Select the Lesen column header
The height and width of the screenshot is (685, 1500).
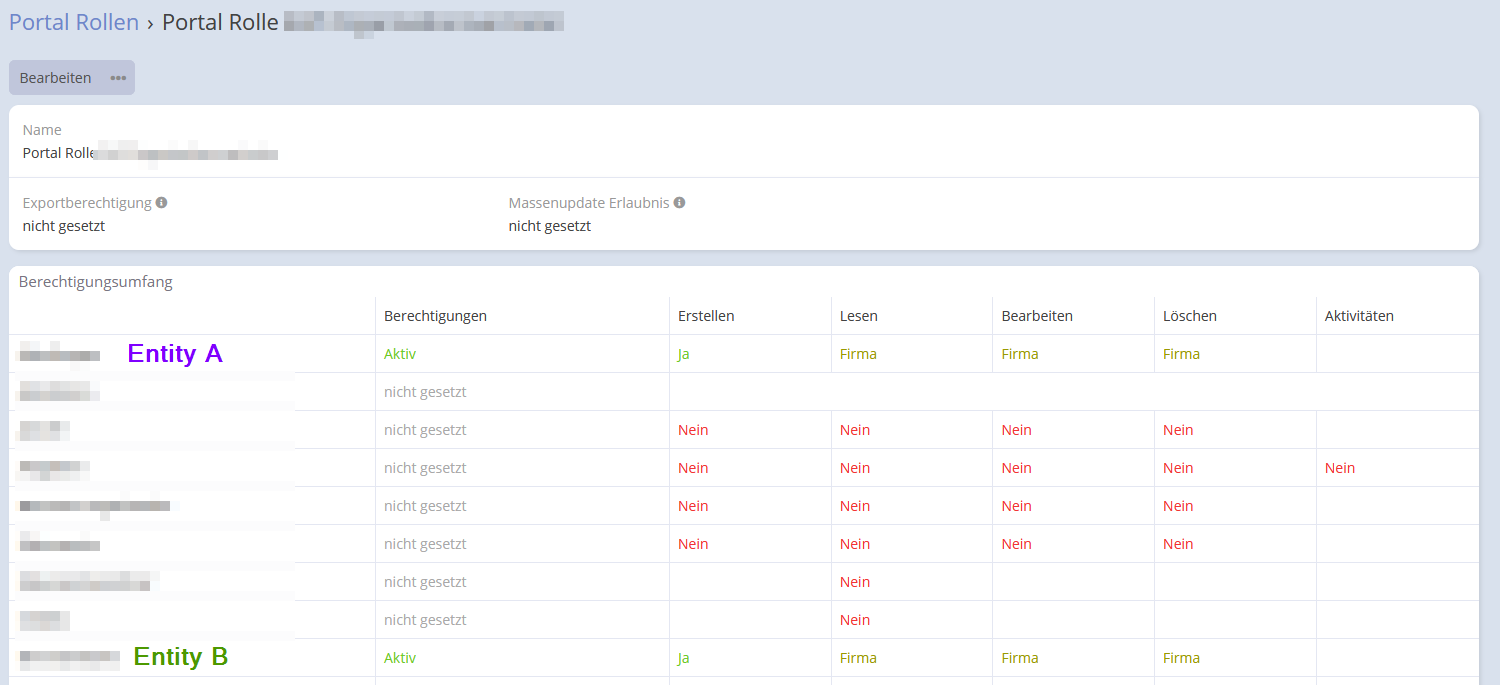[x=859, y=316]
